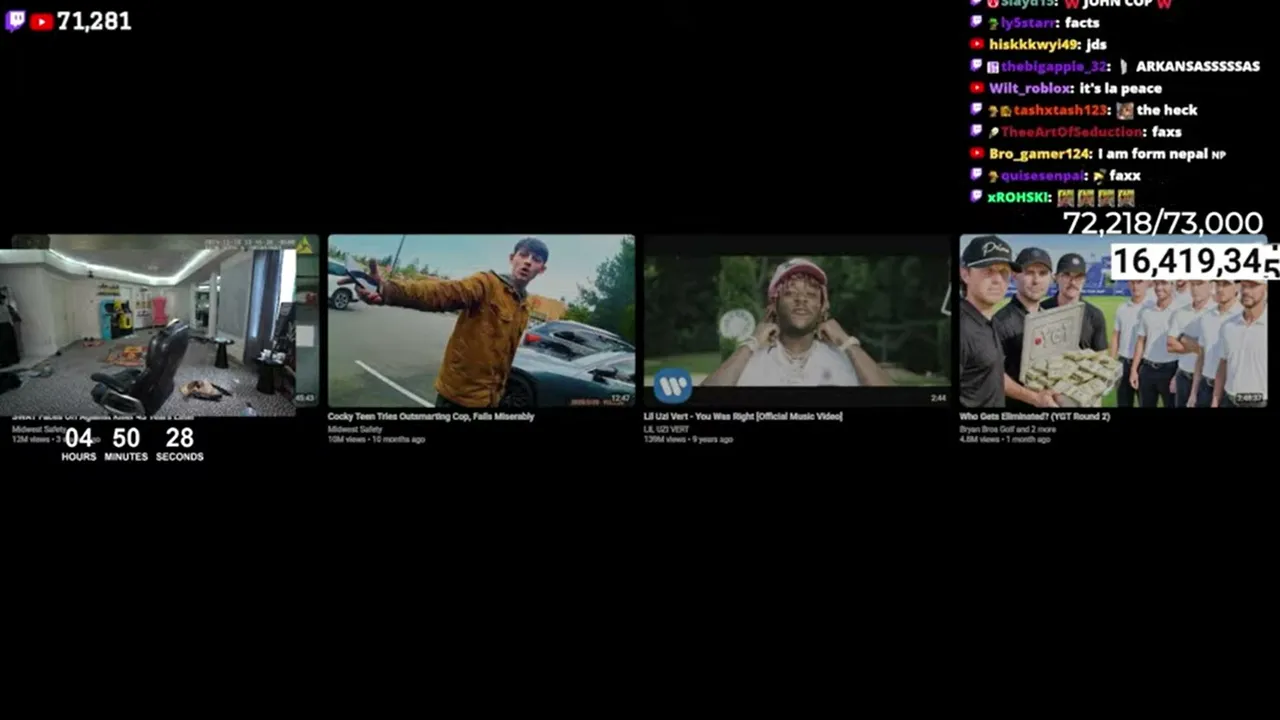Click the badge icon before TheeArtOfSeduction's name
The width and height of the screenshot is (1280, 720).
click(x=994, y=132)
